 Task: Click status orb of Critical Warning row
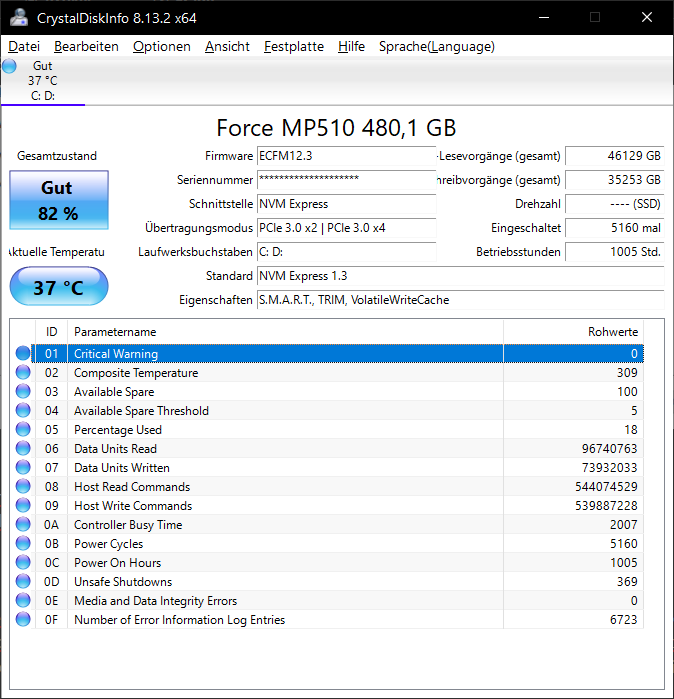click(23, 354)
